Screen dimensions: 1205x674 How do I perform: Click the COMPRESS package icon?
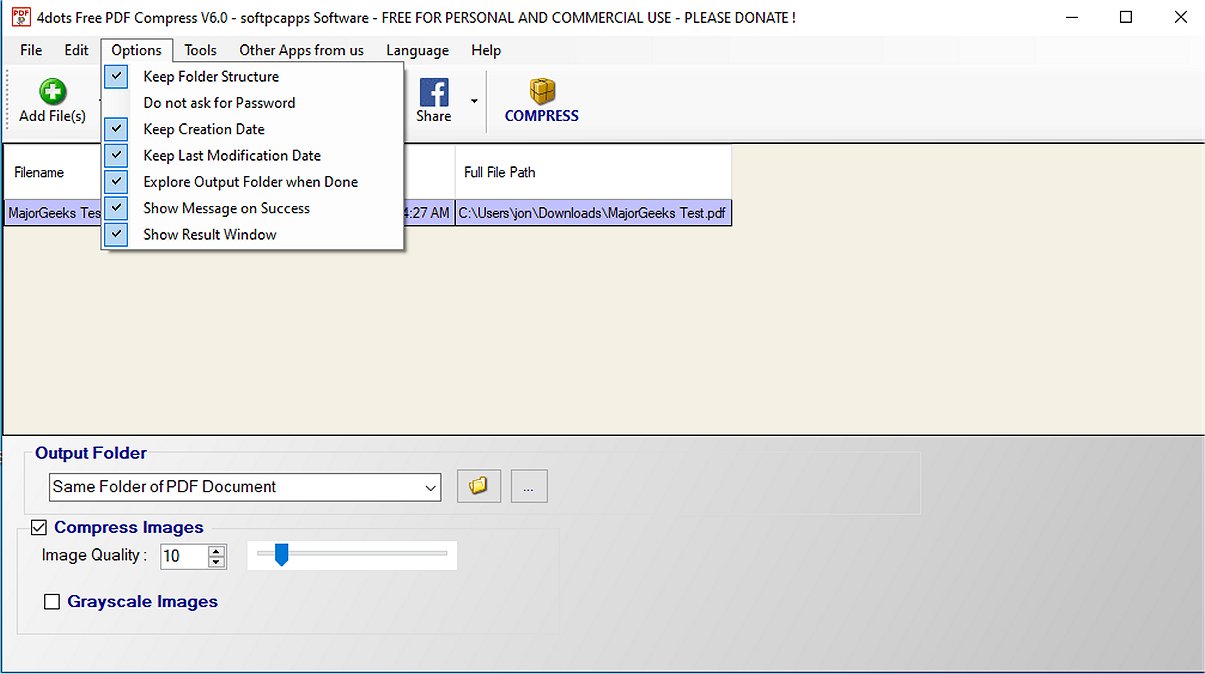coord(541,90)
